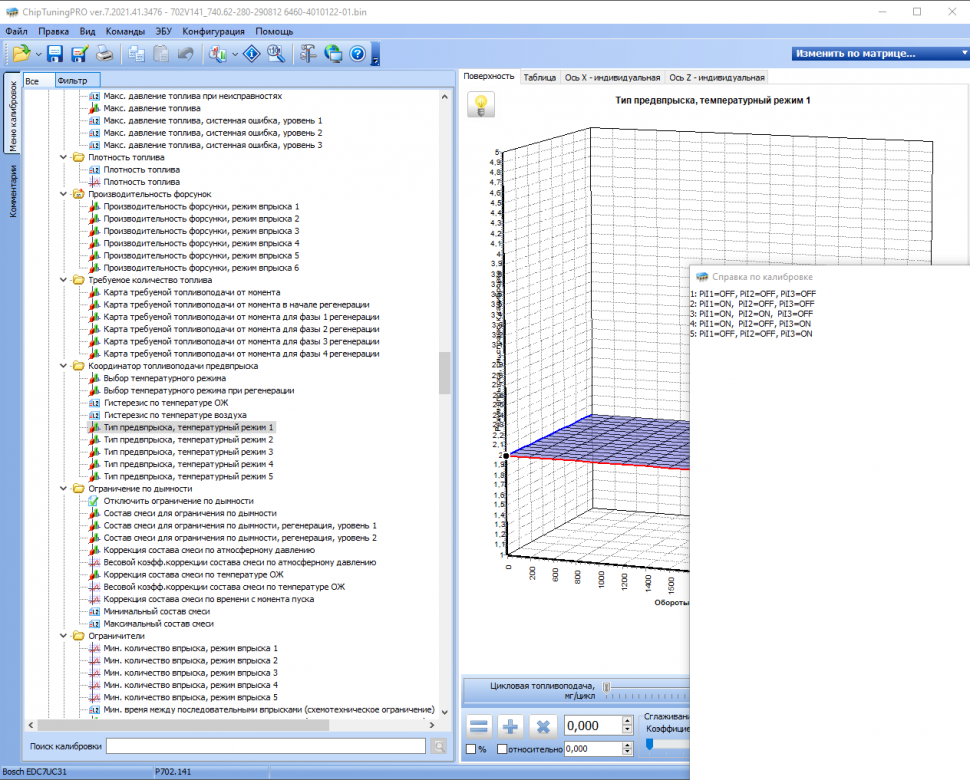Image resolution: width=970 pixels, height=780 pixels.
Task: Collapse the 'Ограничение по дымности' tree group
Action: pyautogui.click(x=65, y=489)
